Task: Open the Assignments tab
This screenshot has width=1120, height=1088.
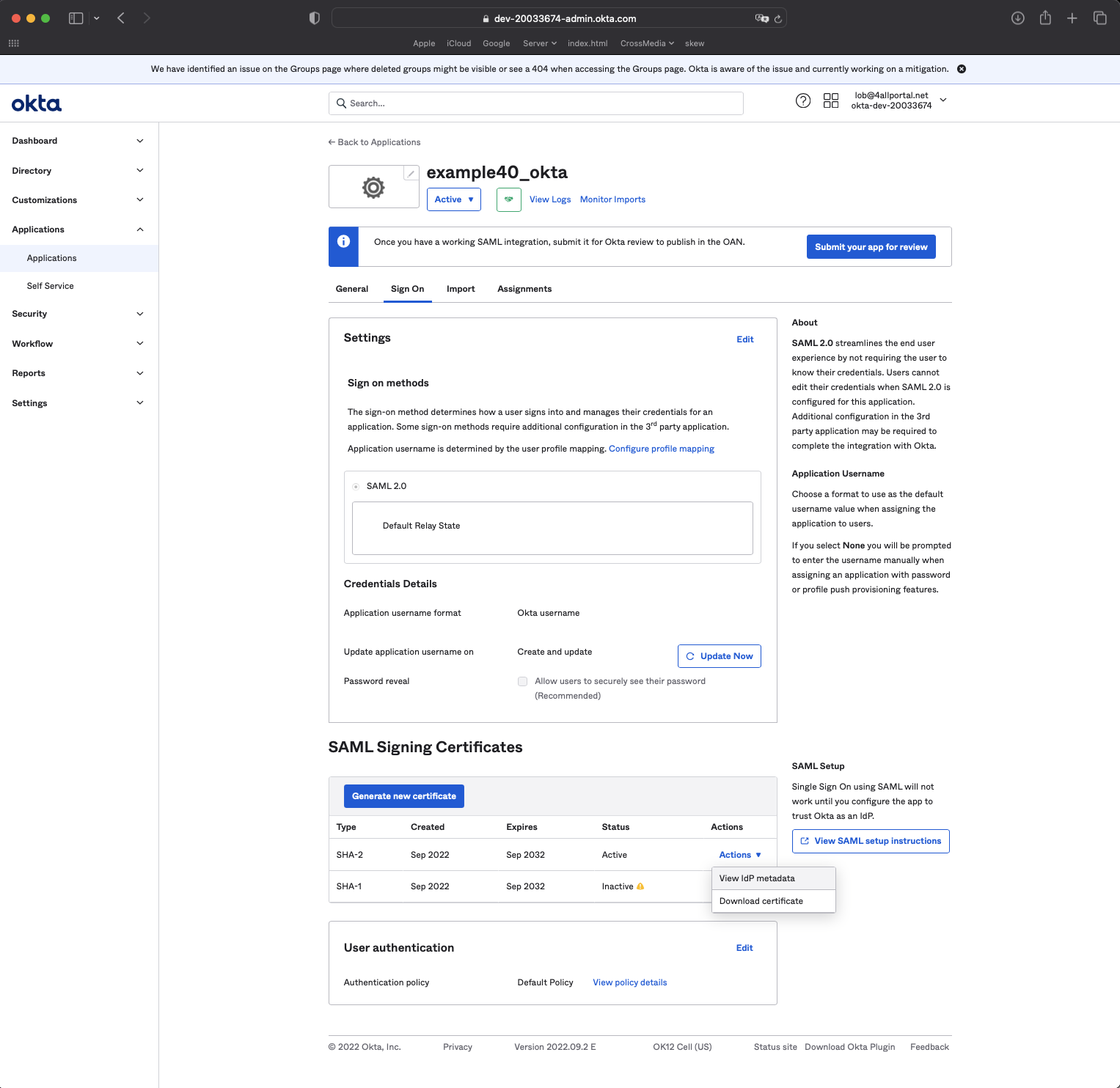Action: pyautogui.click(x=524, y=289)
